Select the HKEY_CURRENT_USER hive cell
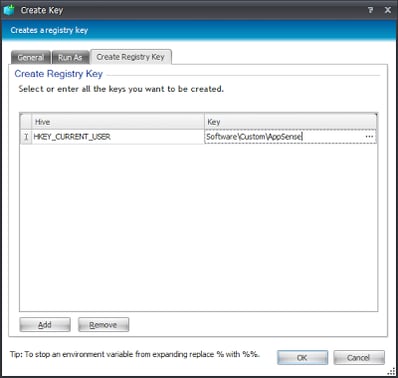 pyautogui.click(x=118, y=137)
